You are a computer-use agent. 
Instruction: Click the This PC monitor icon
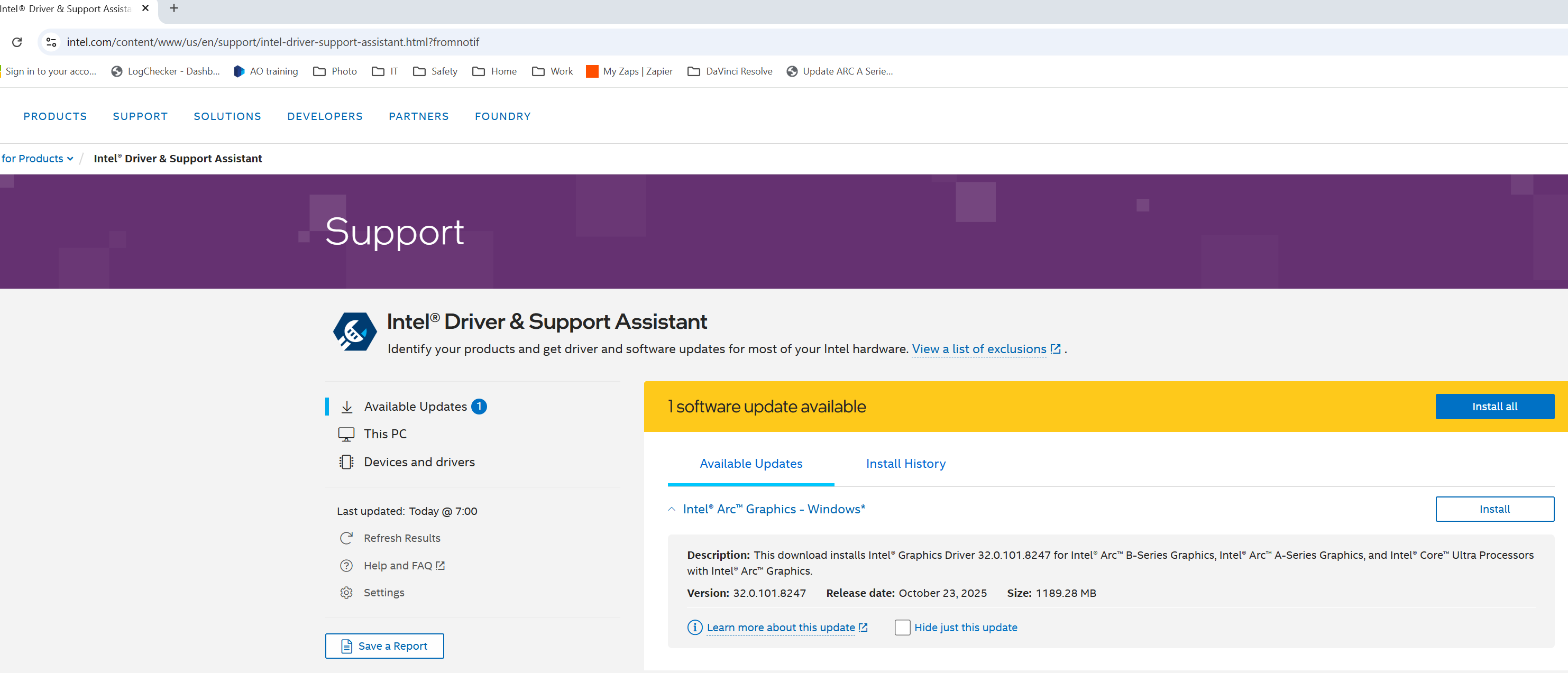(x=346, y=434)
